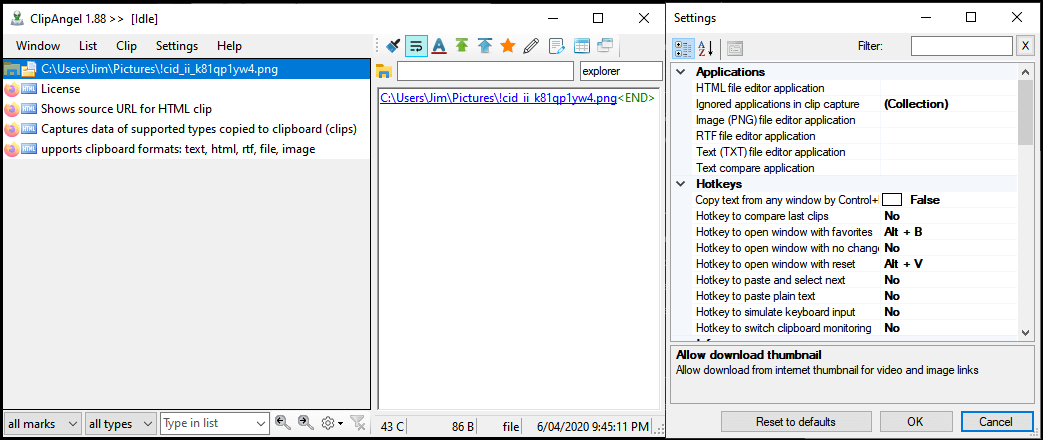
Task: Mark clip as favorite with orange star
Action: pos(508,46)
